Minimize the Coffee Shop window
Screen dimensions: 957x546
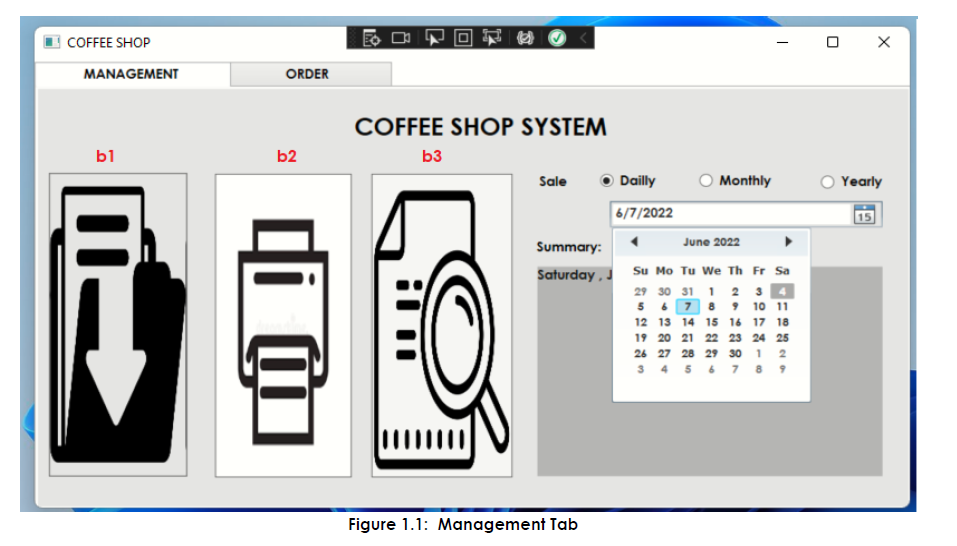pyautogui.click(x=782, y=42)
